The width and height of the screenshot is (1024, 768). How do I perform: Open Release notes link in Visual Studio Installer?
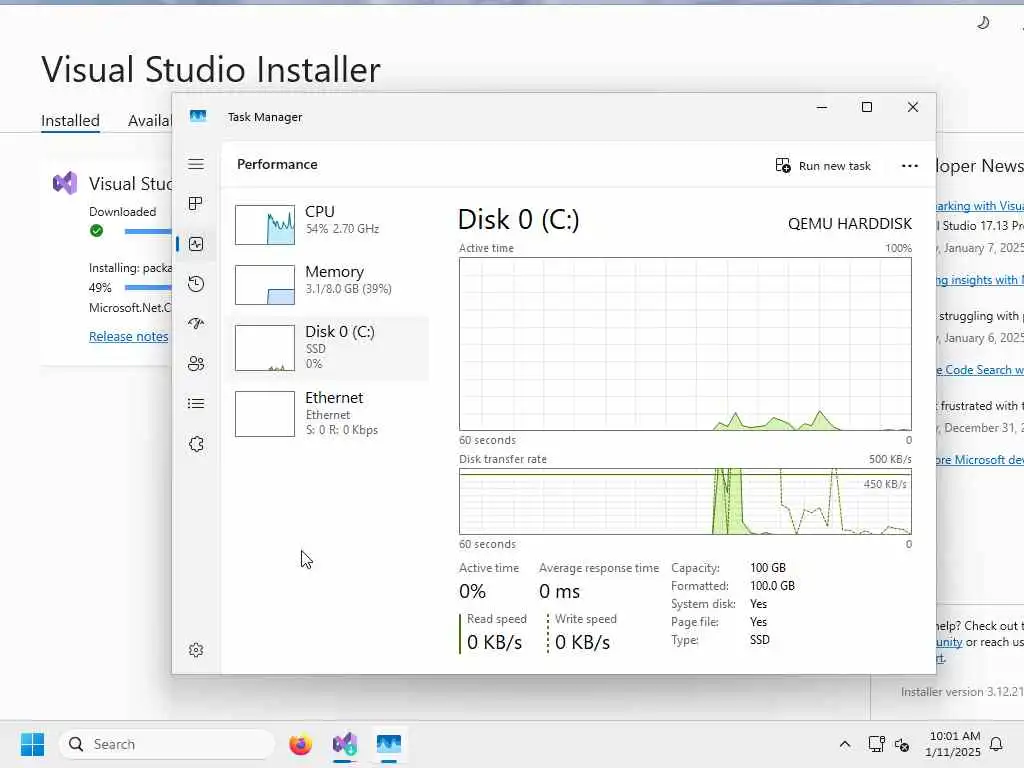[x=129, y=336]
